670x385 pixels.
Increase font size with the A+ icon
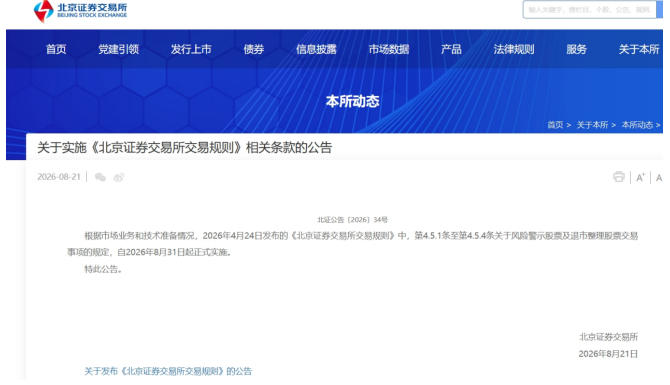(640, 178)
